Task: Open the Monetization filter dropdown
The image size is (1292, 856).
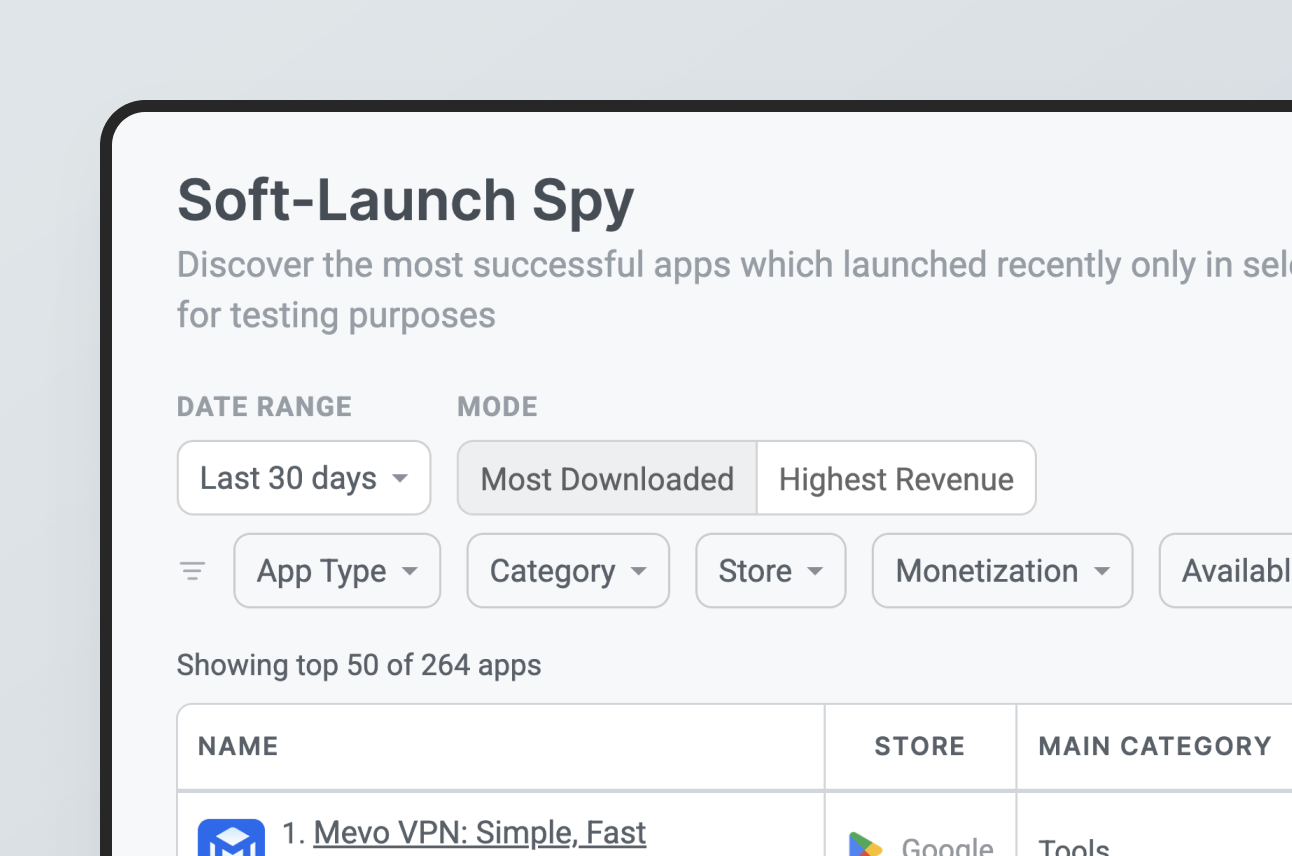Action: pos(1002,571)
